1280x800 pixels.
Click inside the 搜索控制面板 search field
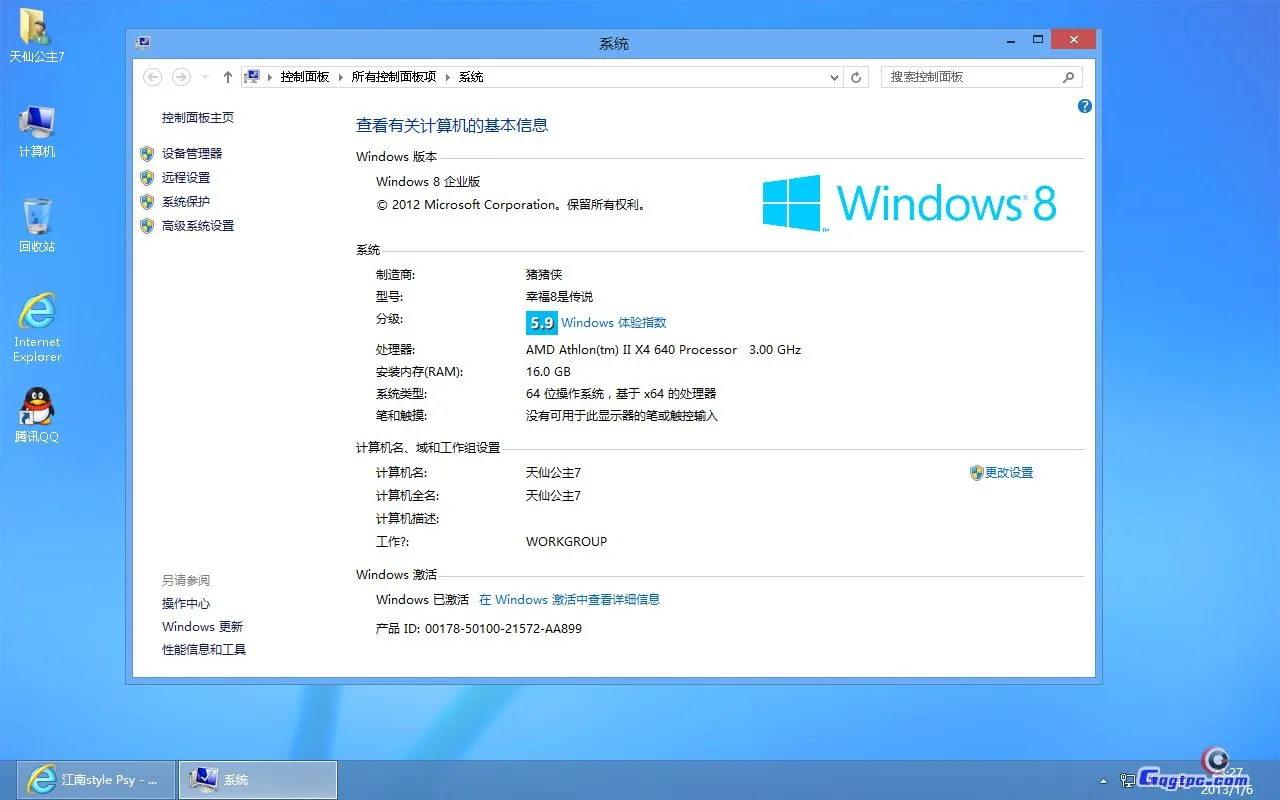click(x=960, y=76)
